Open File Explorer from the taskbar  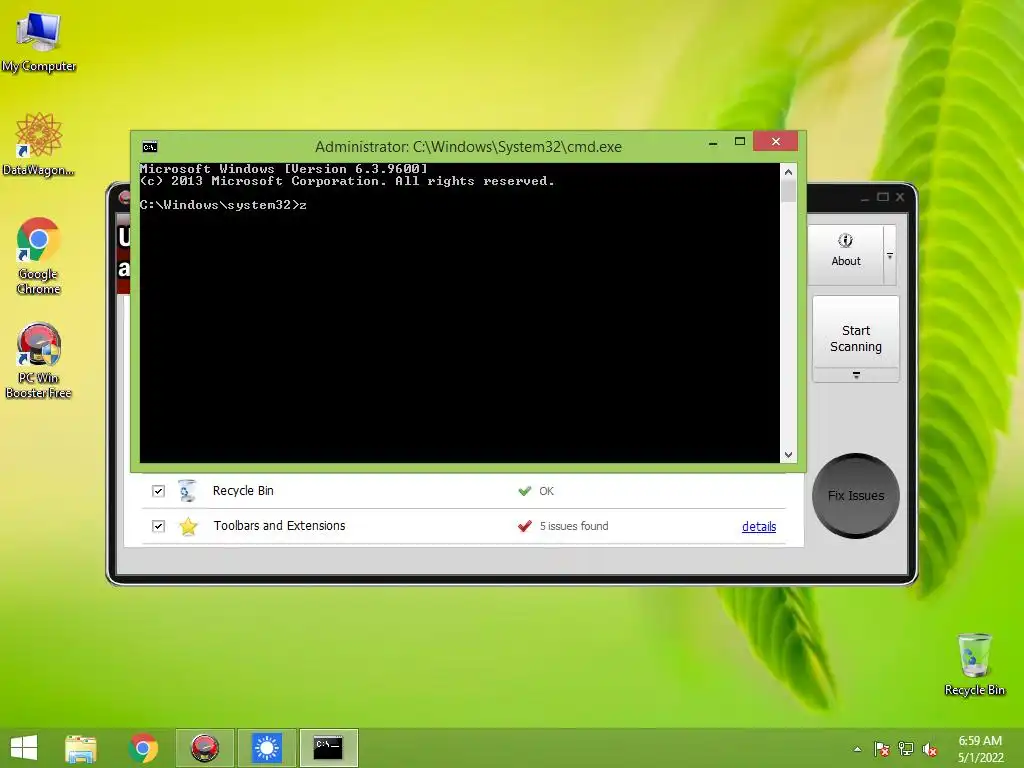(81, 748)
